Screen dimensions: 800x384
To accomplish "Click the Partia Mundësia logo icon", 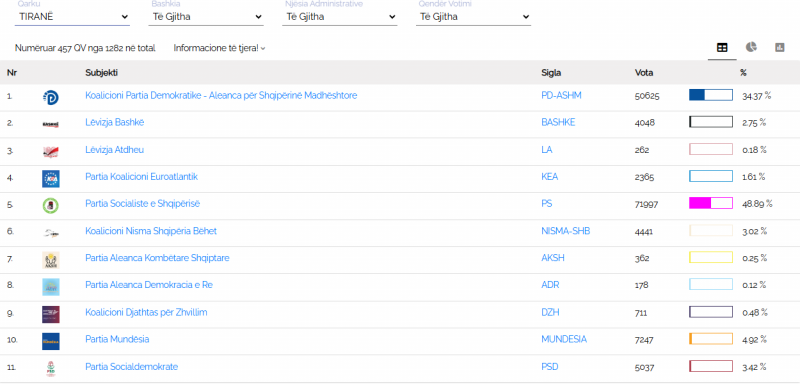I will point(51,341).
